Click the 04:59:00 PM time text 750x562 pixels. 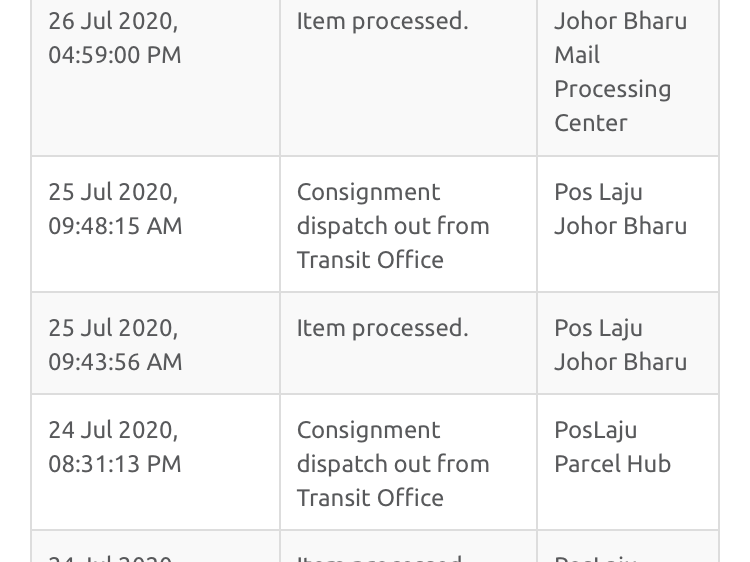[115, 55]
